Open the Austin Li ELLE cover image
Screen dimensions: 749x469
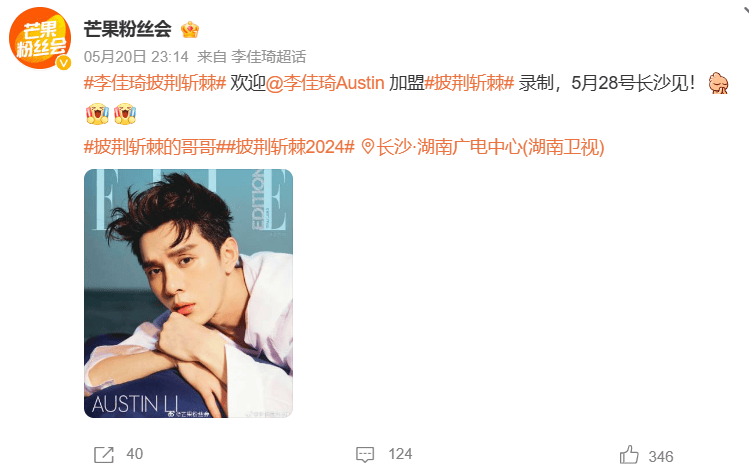point(188,293)
